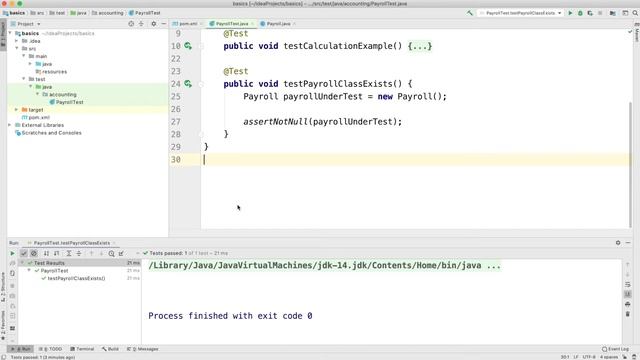Run with coverage from the top toolbar

(x=590, y=13)
